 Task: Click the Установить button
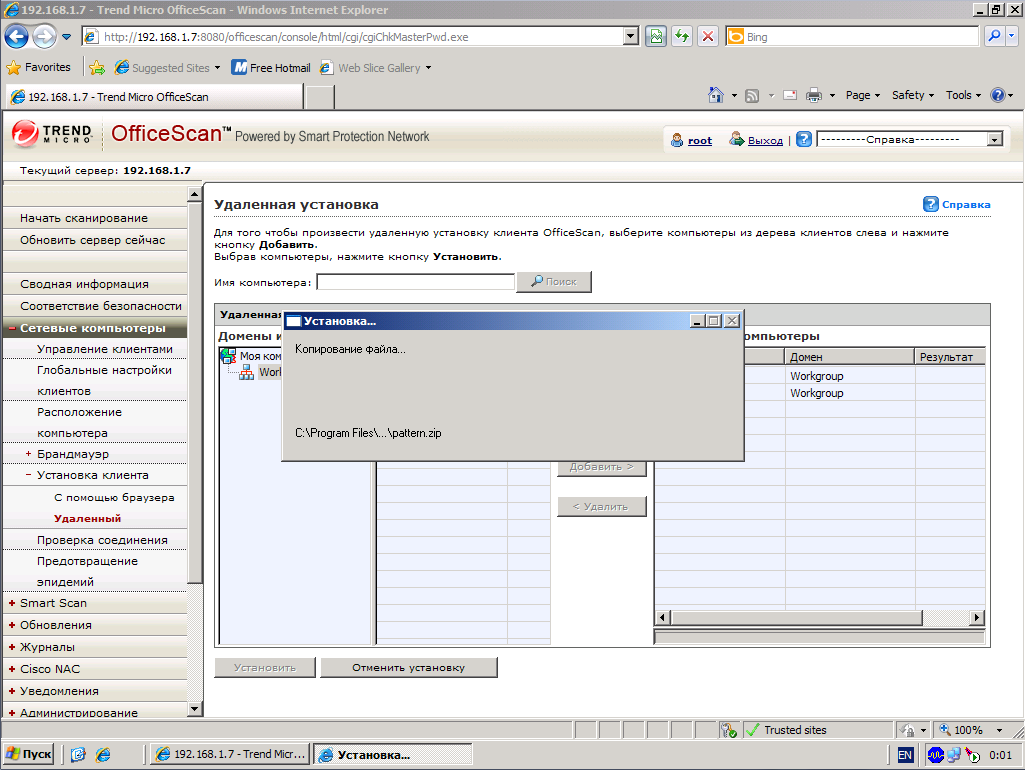click(265, 667)
